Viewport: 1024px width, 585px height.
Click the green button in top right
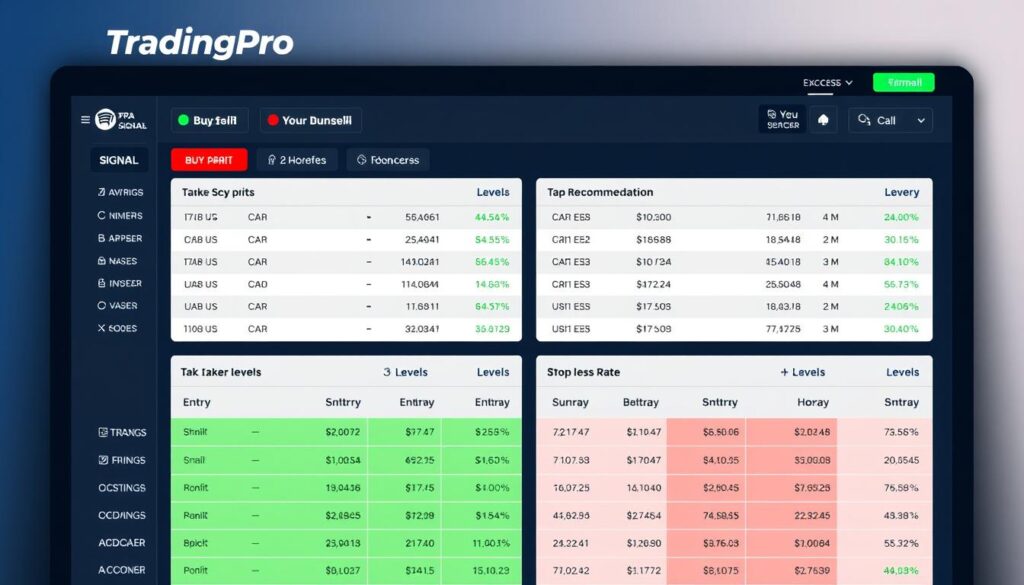point(903,83)
